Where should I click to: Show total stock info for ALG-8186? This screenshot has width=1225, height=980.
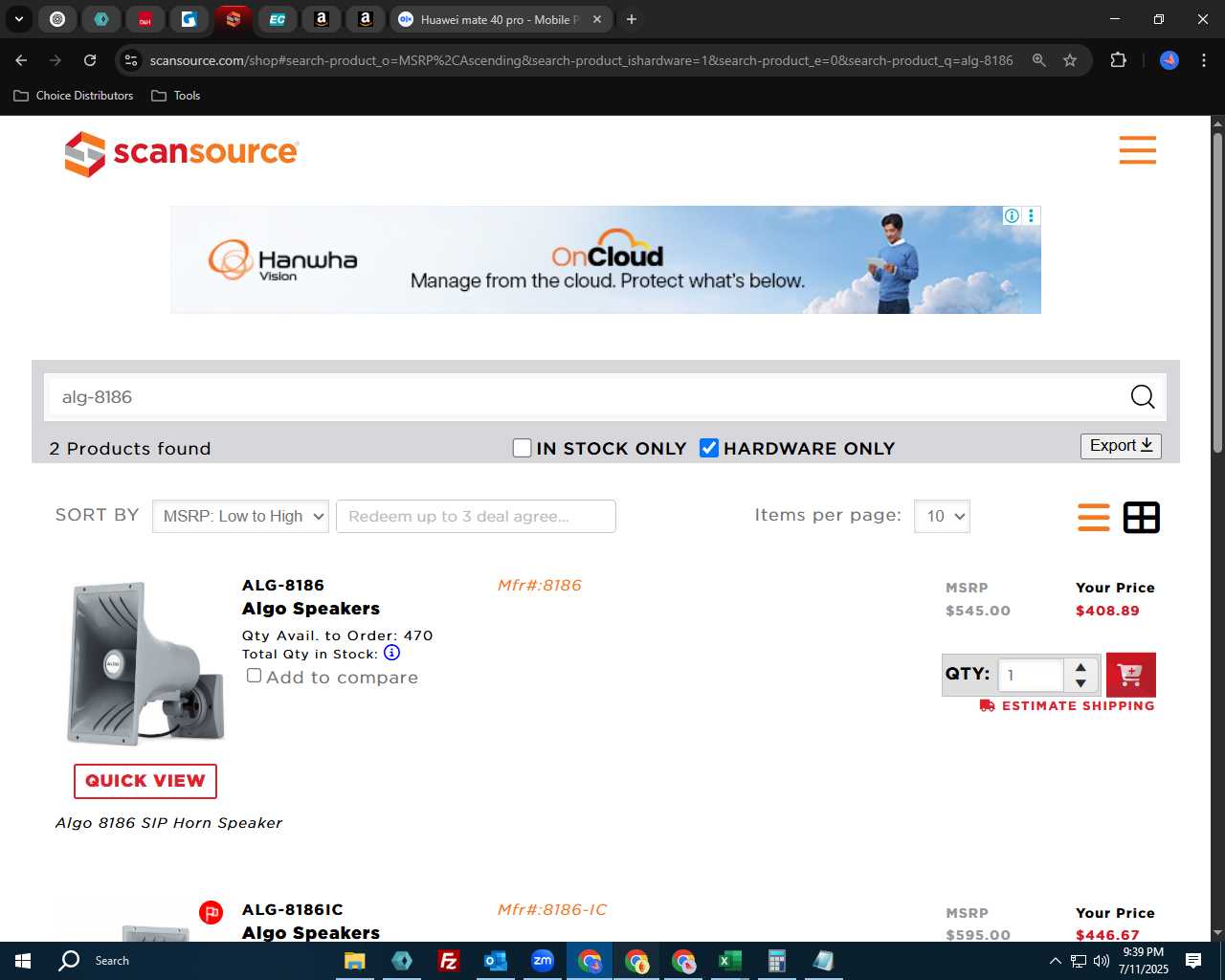click(x=391, y=653)
